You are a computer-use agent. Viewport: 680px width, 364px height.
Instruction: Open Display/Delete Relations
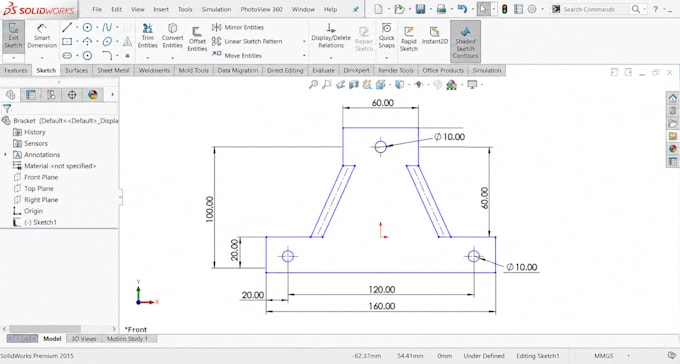(x=331, y=36)
